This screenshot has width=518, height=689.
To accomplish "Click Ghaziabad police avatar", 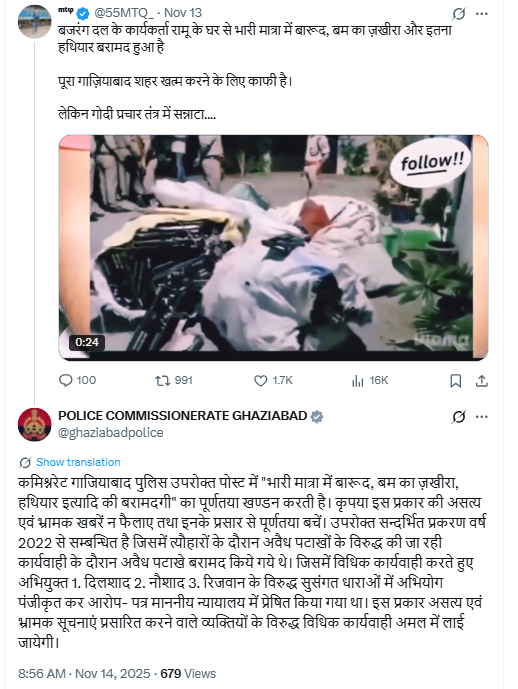I will (35, 424).
